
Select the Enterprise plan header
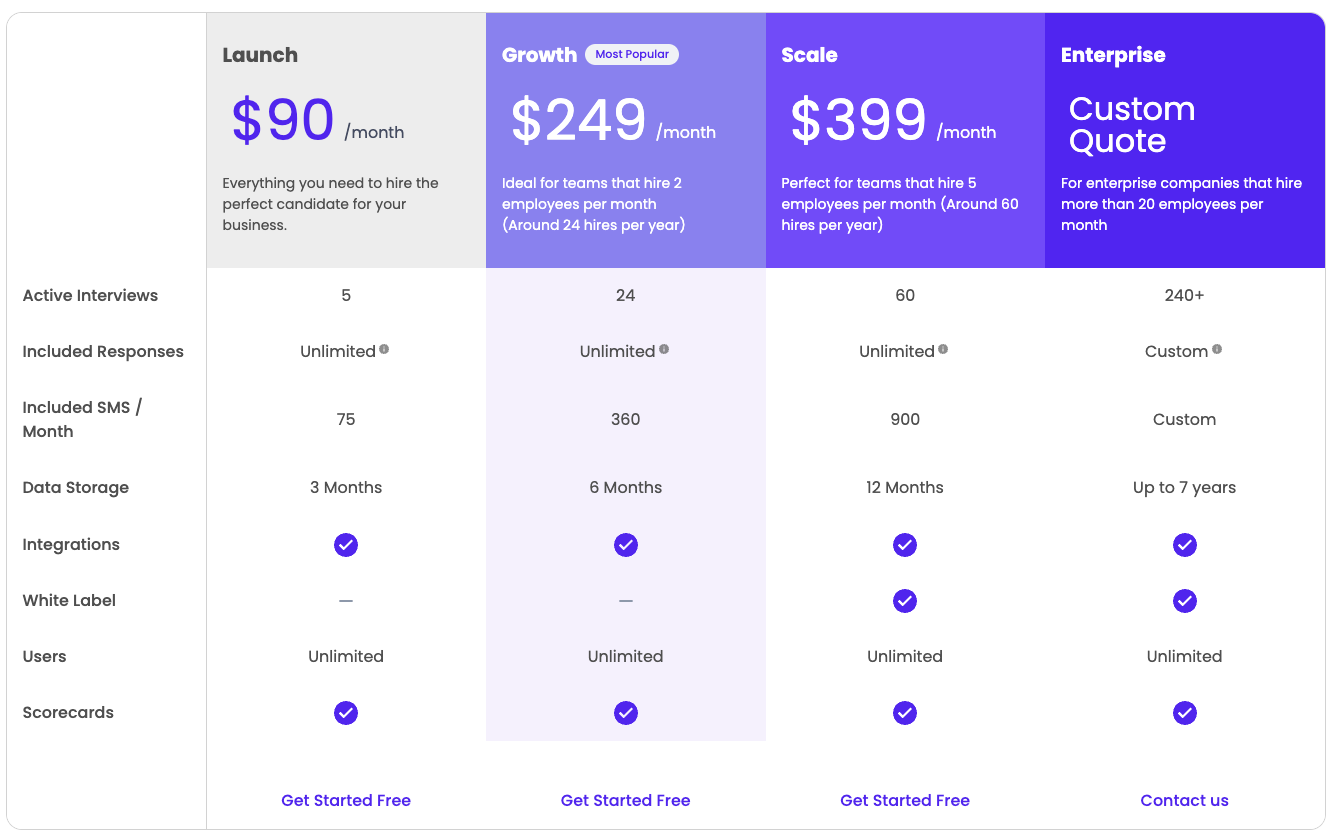coord(1113,55)
